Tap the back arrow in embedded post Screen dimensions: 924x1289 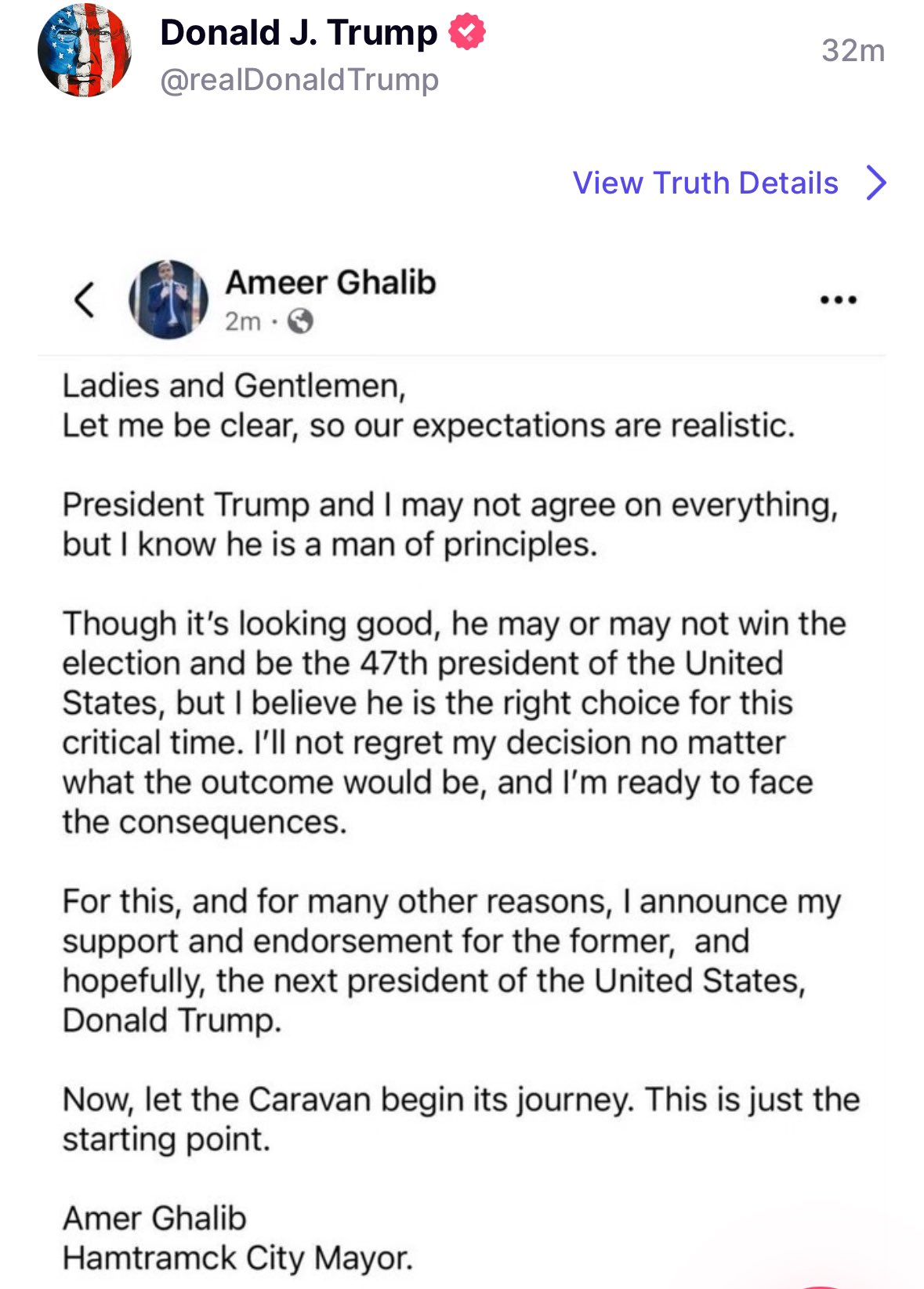click(x=85, y=299)
